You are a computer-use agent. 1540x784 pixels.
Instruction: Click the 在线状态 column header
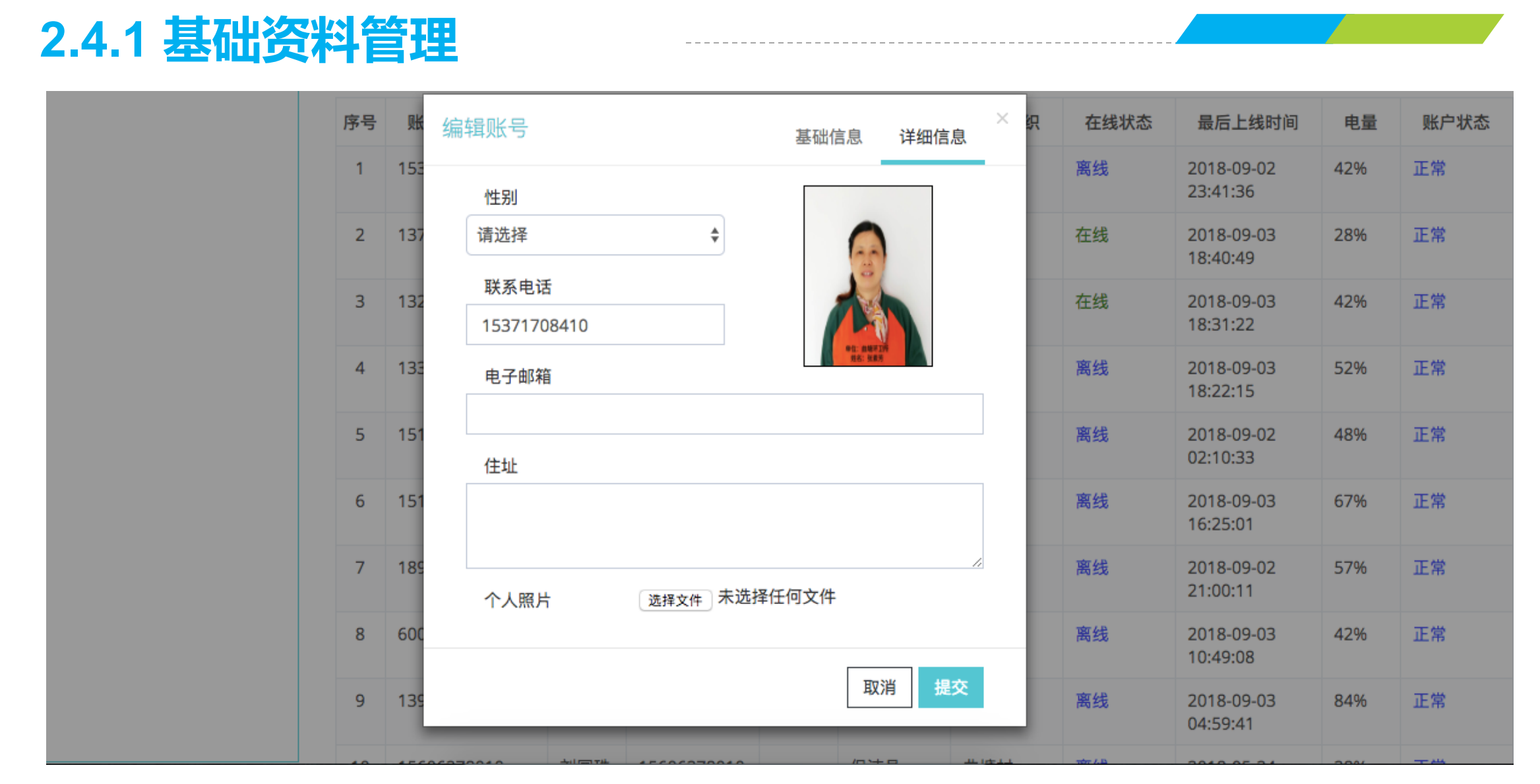[1118, 123]
